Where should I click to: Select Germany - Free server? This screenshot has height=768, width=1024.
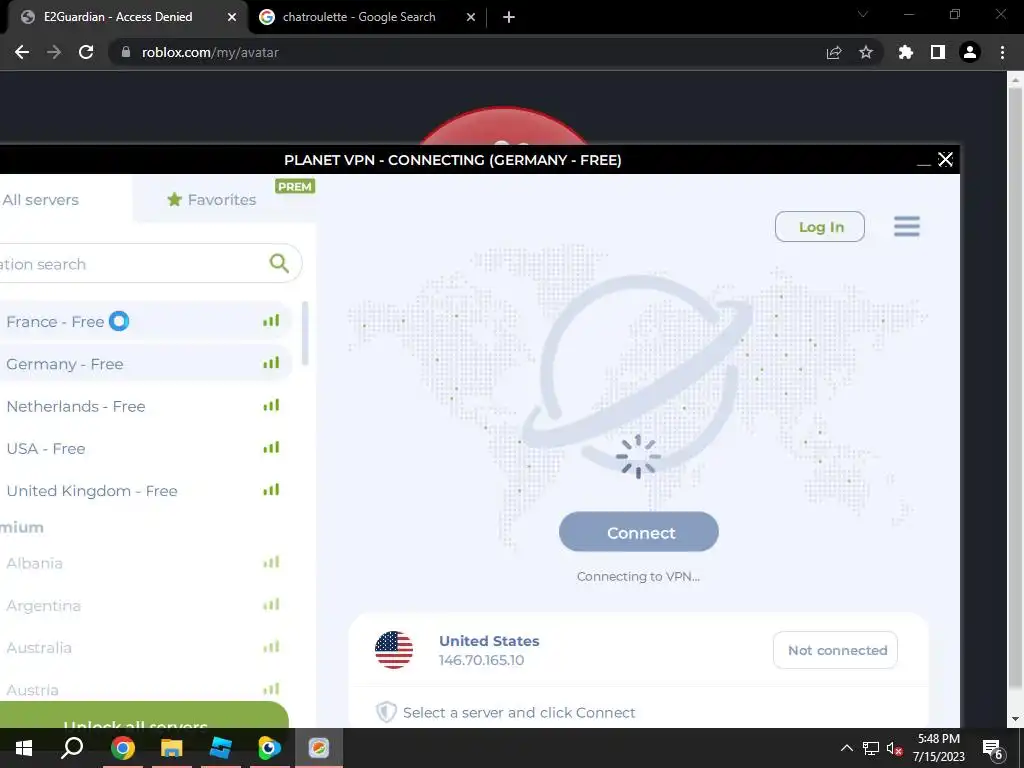[x=145, y=364]
